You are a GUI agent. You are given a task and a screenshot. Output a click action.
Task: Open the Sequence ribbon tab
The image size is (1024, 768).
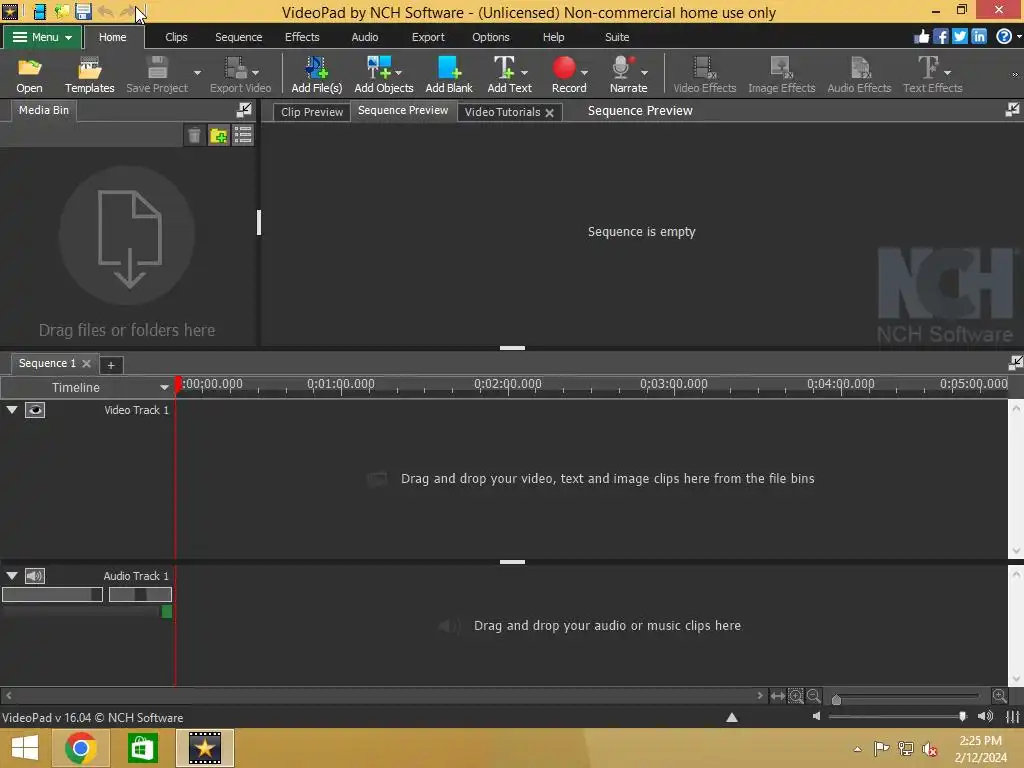pos(238,37)
